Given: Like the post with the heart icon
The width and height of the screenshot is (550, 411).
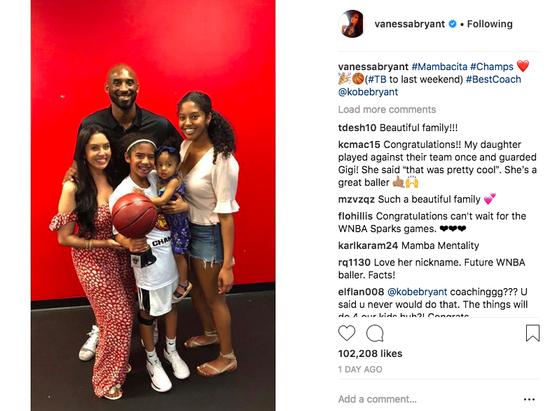Looking at the screenshot, I should point(347,333).
